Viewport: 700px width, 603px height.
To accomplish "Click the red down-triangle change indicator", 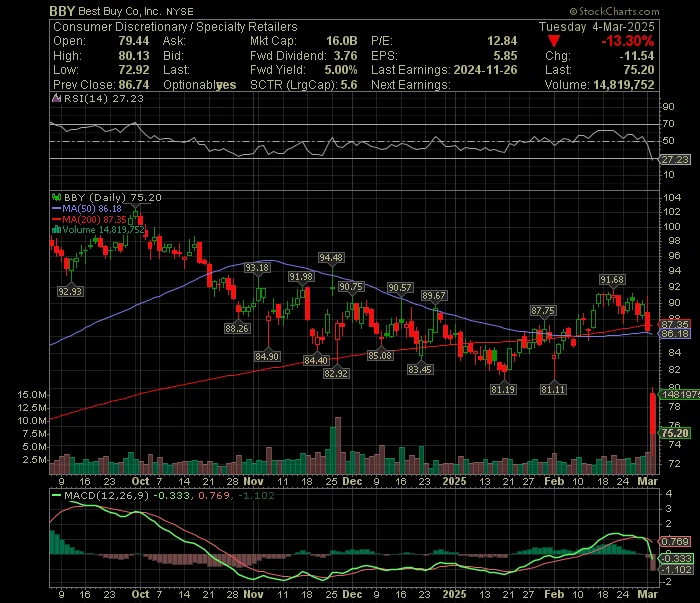I will 554,42.
